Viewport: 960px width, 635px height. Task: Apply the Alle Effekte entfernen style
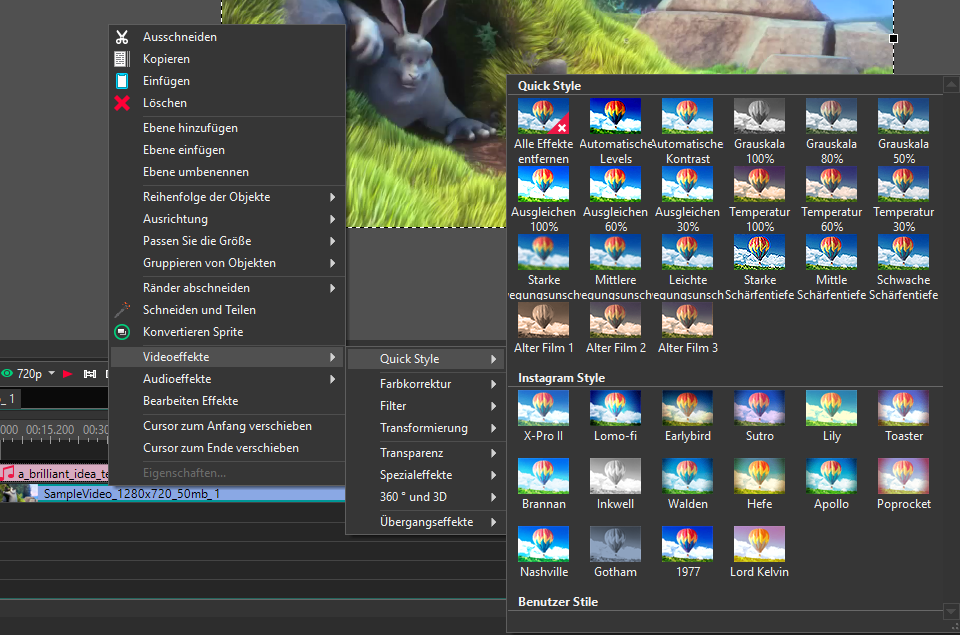tap(543, 116)
